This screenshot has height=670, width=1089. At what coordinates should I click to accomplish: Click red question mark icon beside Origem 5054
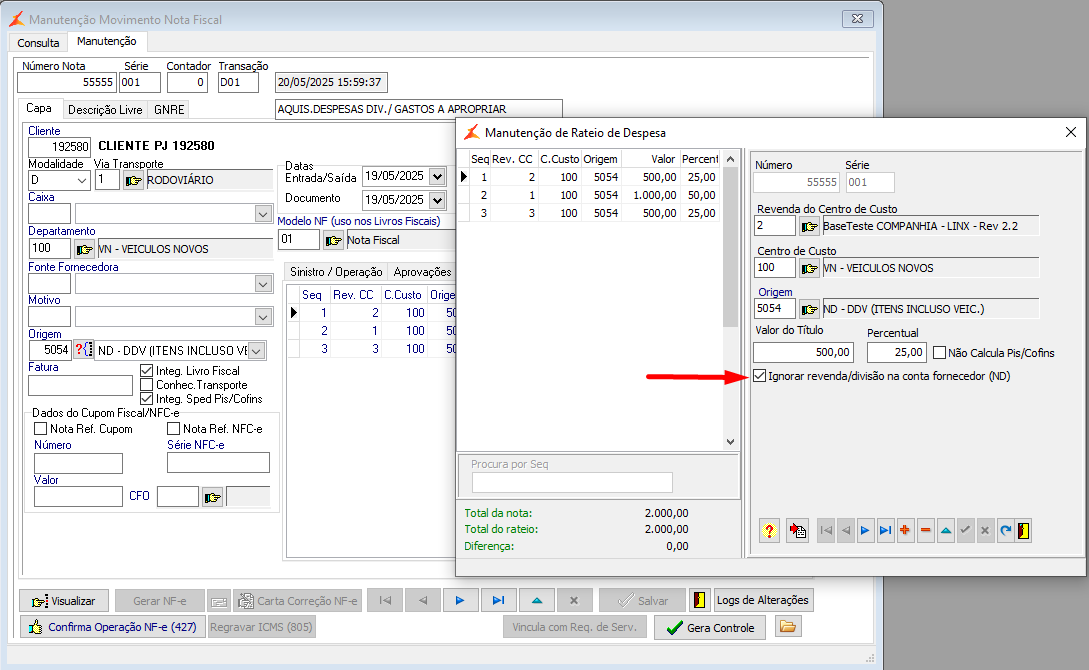(x=84, y=350)
